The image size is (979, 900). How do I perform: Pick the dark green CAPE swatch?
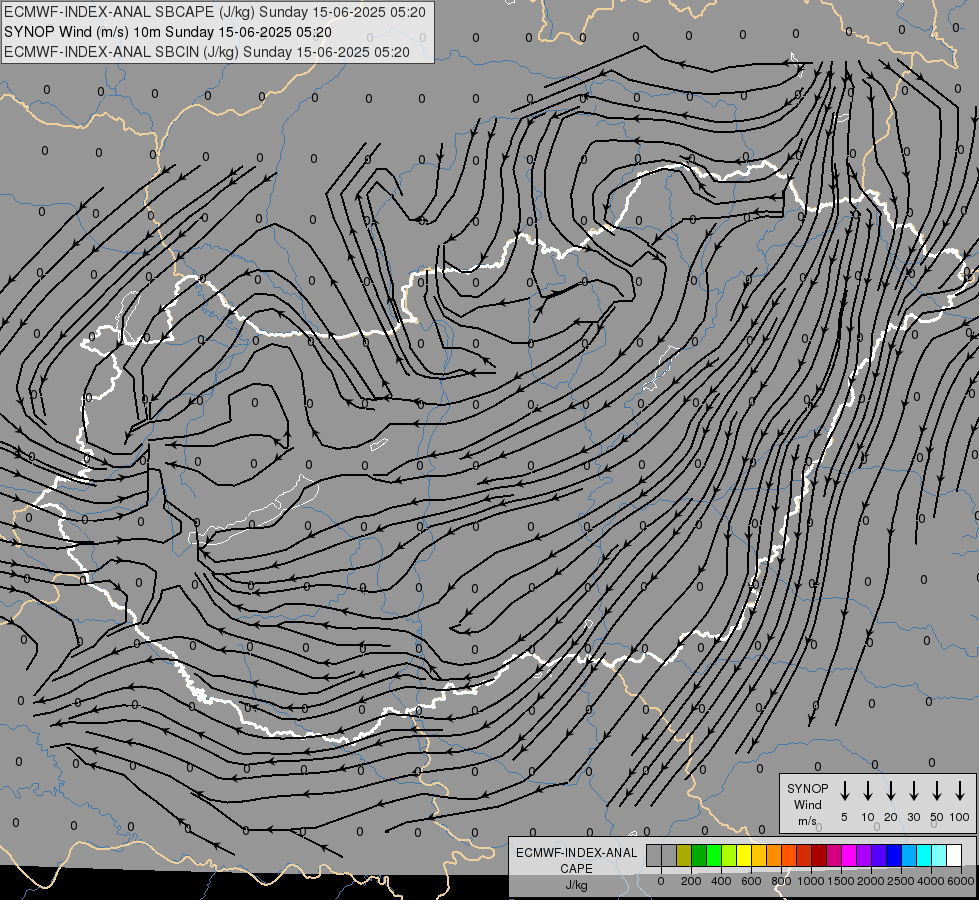pos(699,855)
